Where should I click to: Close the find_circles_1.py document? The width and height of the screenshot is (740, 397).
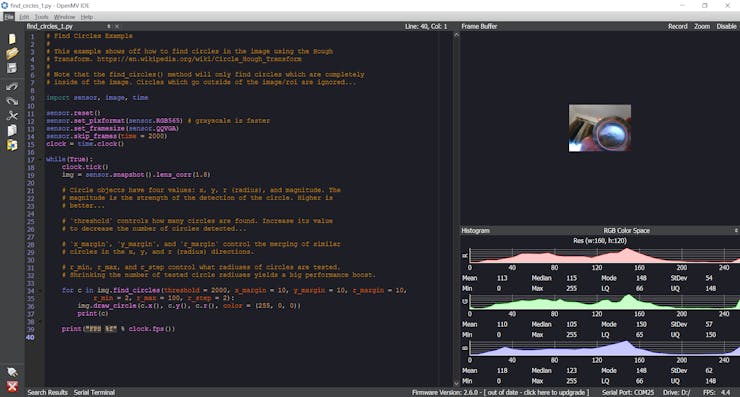click(117, 26)
